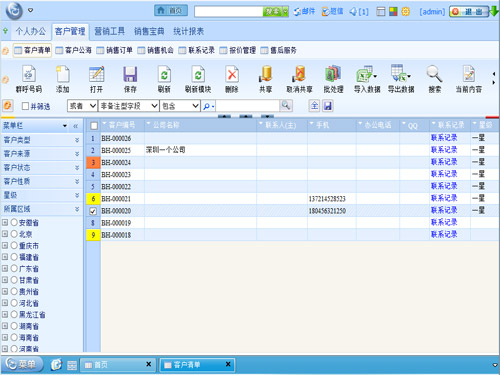This screenshot has height=375, width=500.
Task: Switch to the 销售宝典 tab
Action: click(149, 31)
